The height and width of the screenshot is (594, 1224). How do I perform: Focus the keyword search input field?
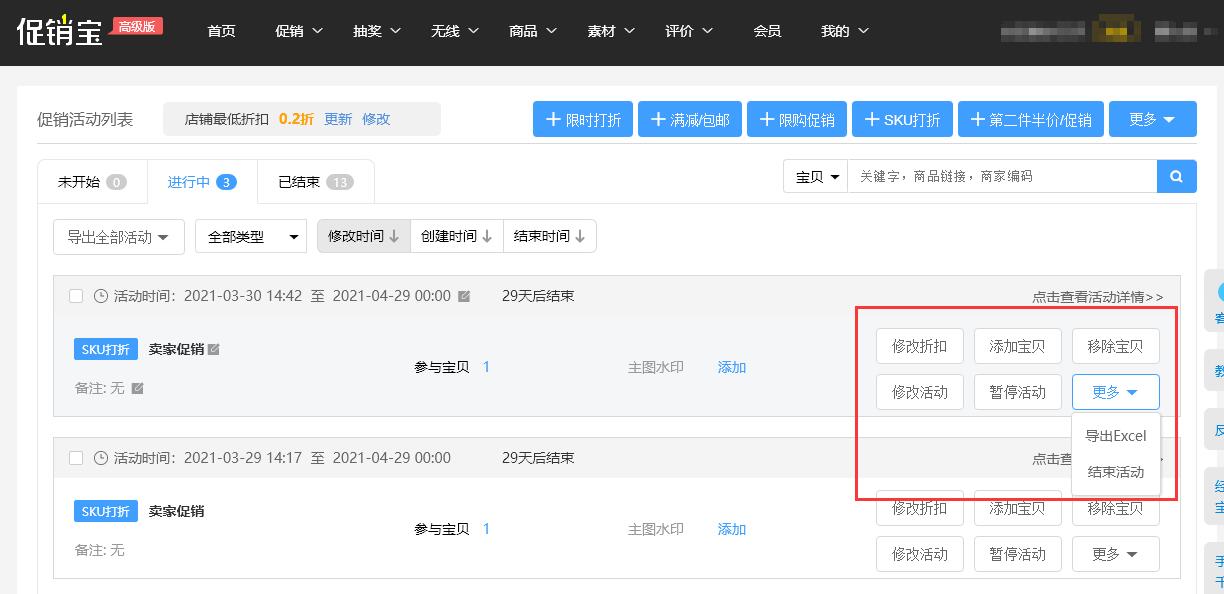click(1002, 176)
